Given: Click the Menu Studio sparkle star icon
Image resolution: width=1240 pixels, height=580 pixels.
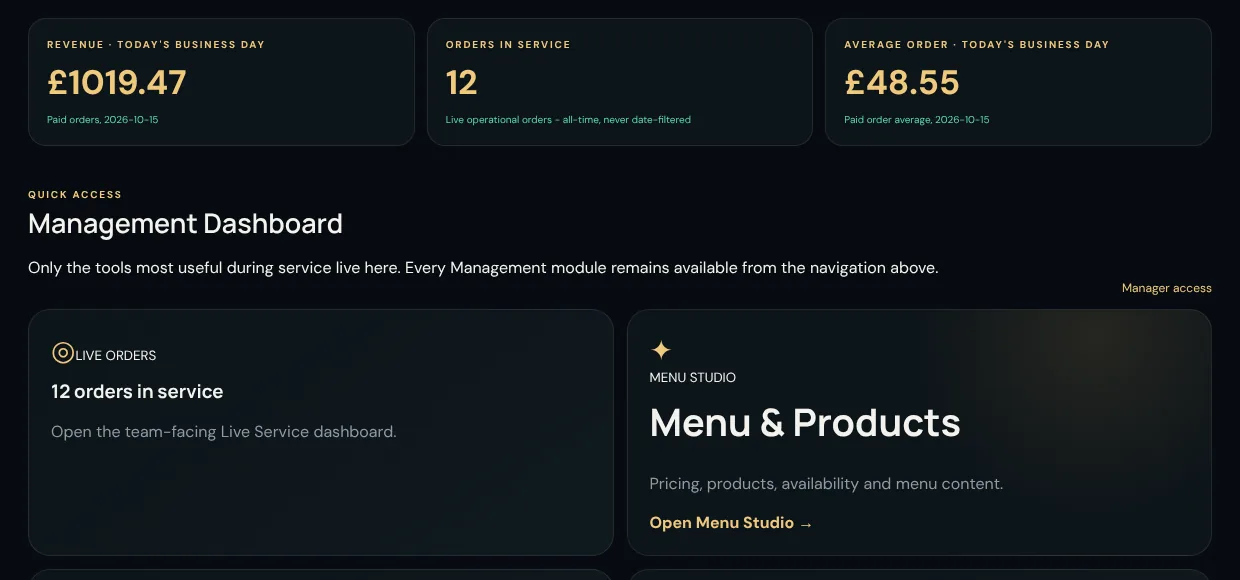Looking at the screenshot, I should 660,350.
